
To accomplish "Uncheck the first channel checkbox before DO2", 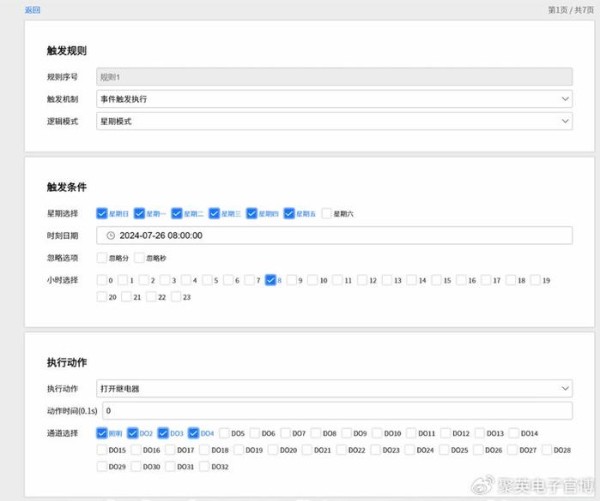I will point(102,433).
